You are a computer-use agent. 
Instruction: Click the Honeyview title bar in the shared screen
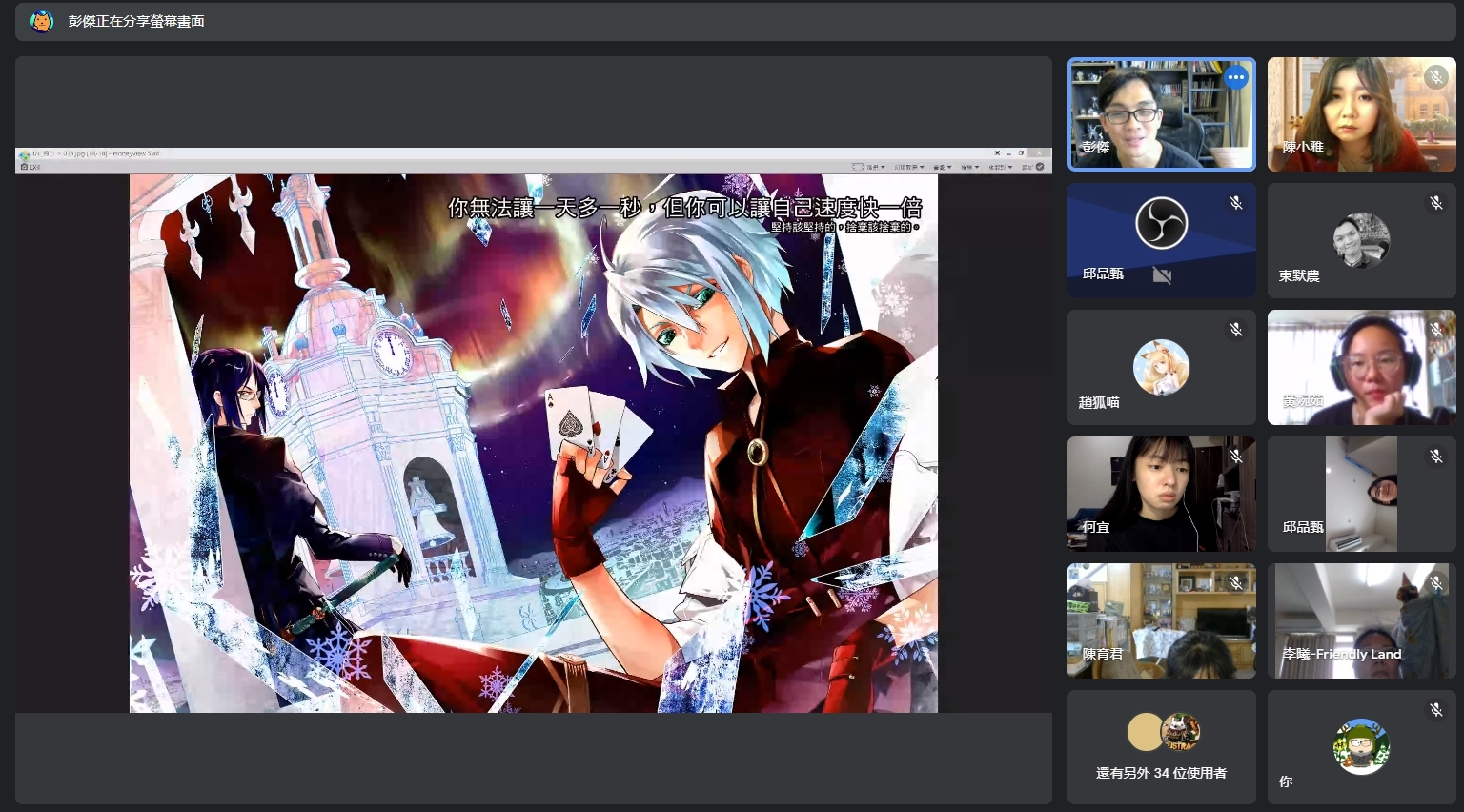pos(534,153)
